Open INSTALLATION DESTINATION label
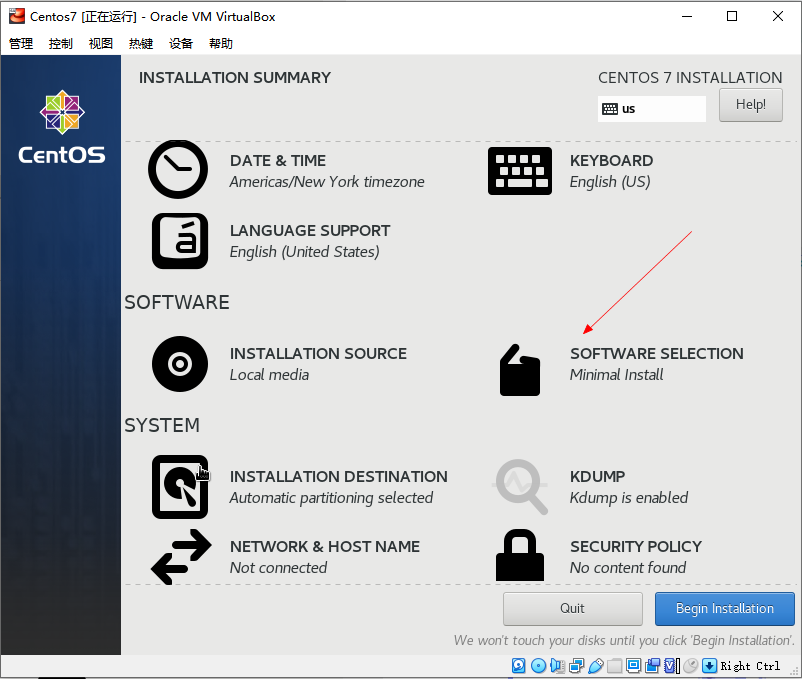 click(339, 477)
